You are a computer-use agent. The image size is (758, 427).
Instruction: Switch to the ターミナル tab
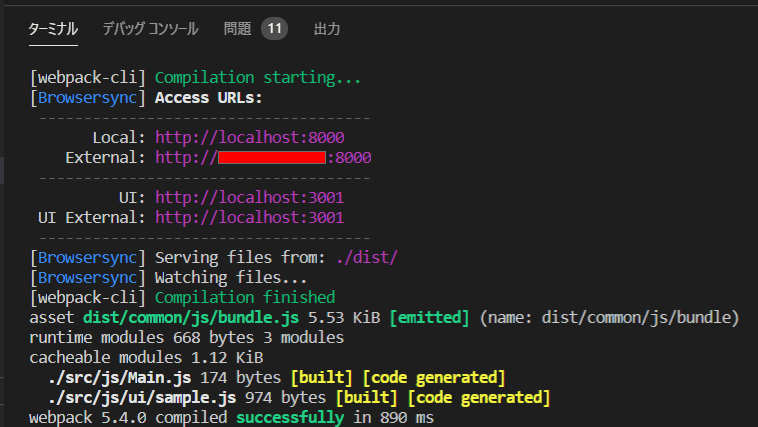pyautogui.click(x=53, y=29)
